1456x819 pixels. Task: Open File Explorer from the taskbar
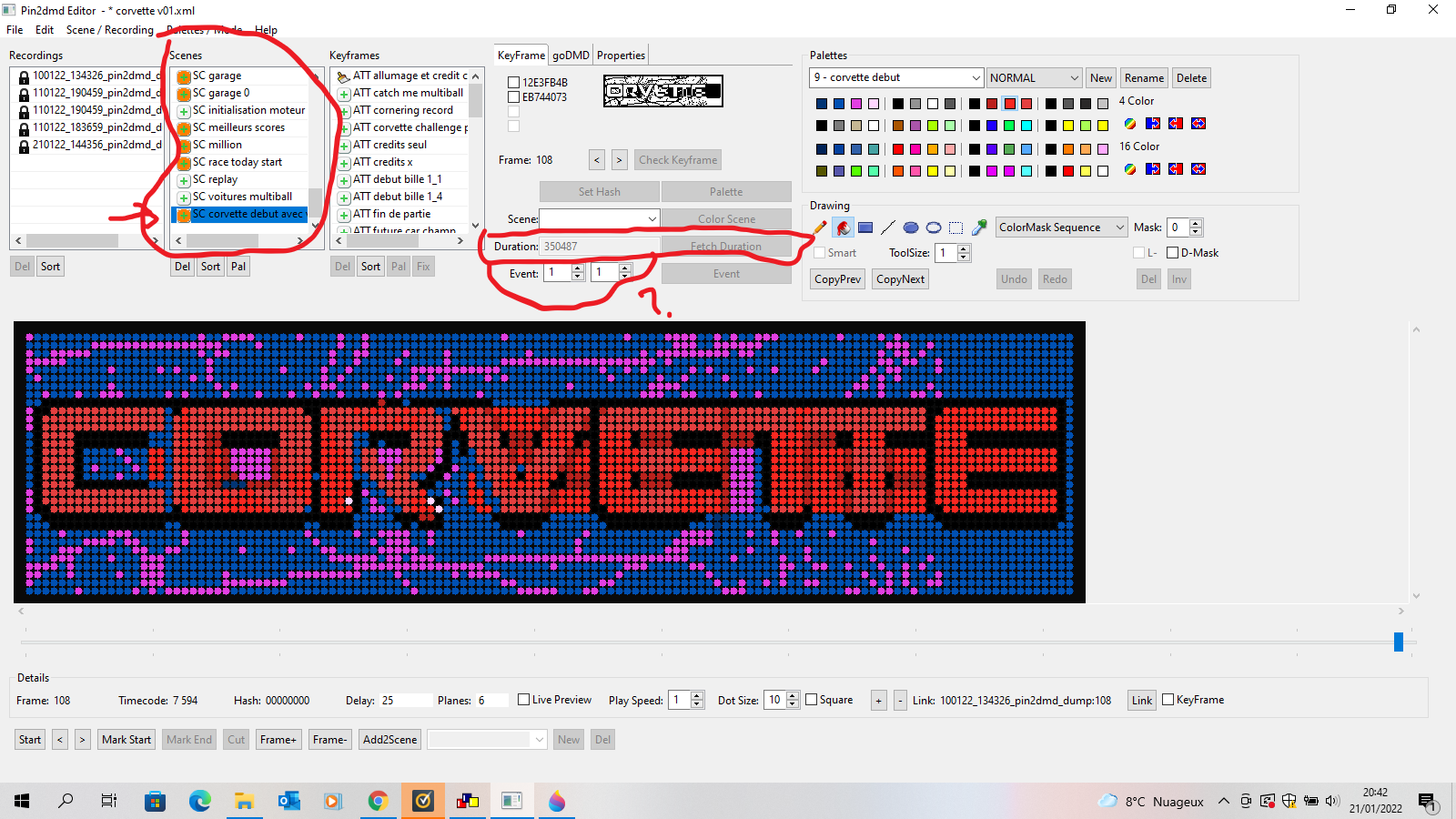click(244, 801)
